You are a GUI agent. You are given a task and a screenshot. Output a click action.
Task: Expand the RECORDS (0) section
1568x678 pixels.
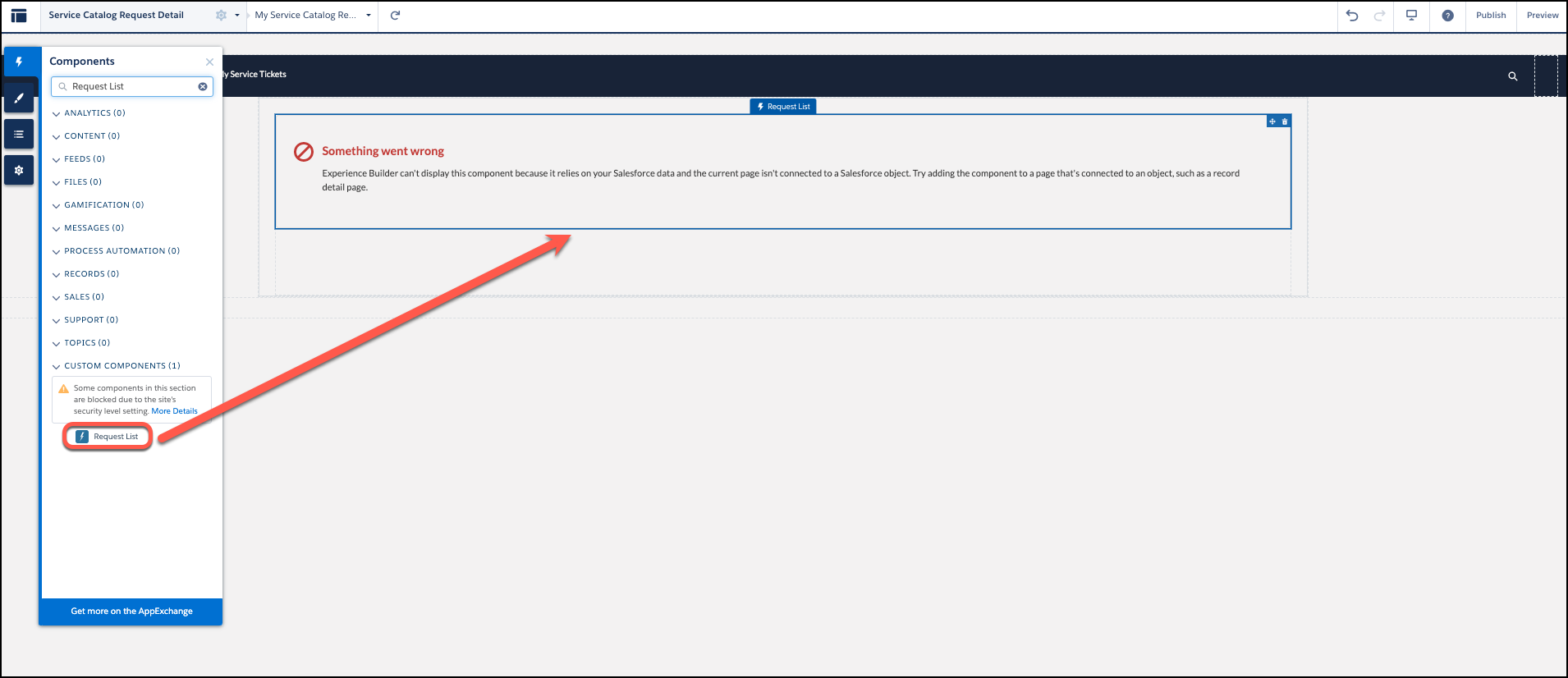click(x=86, y=274)
